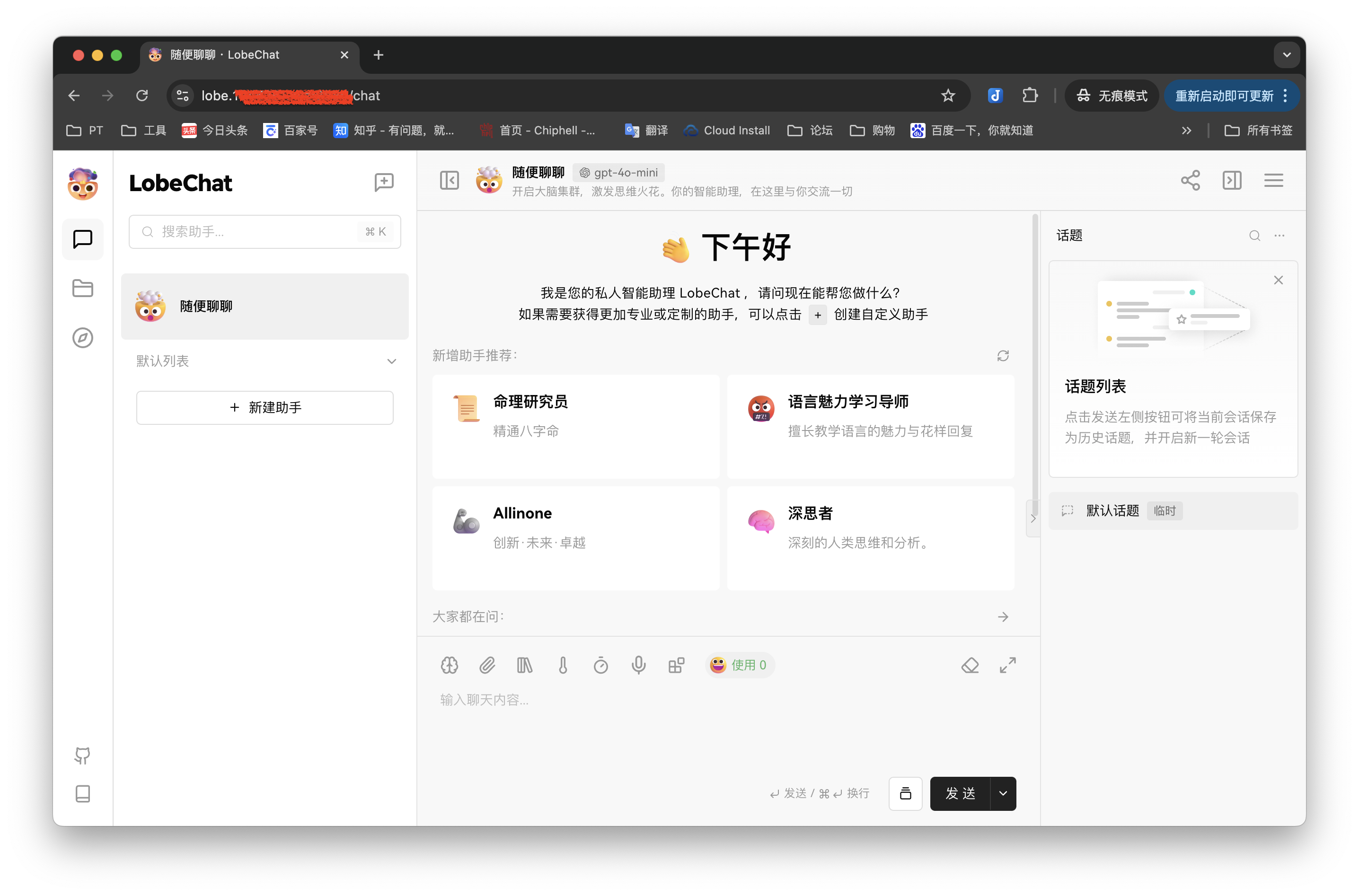The height and width of the screenshot is (896, 1359).
Task: Open the 命理研究员 assistant card
Action: 575,427
